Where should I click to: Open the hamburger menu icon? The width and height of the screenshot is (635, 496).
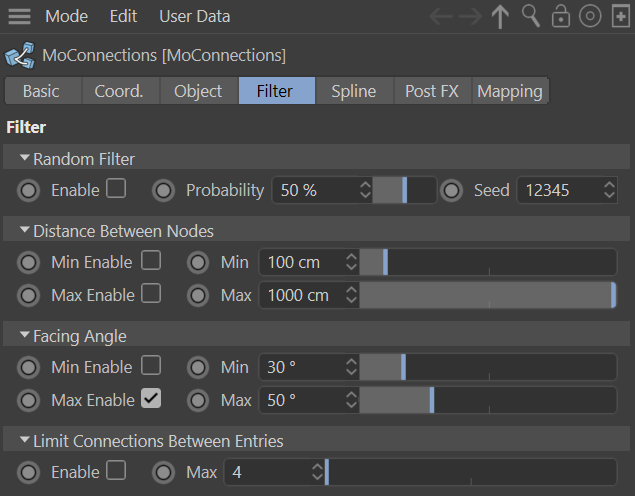(19, 17)
